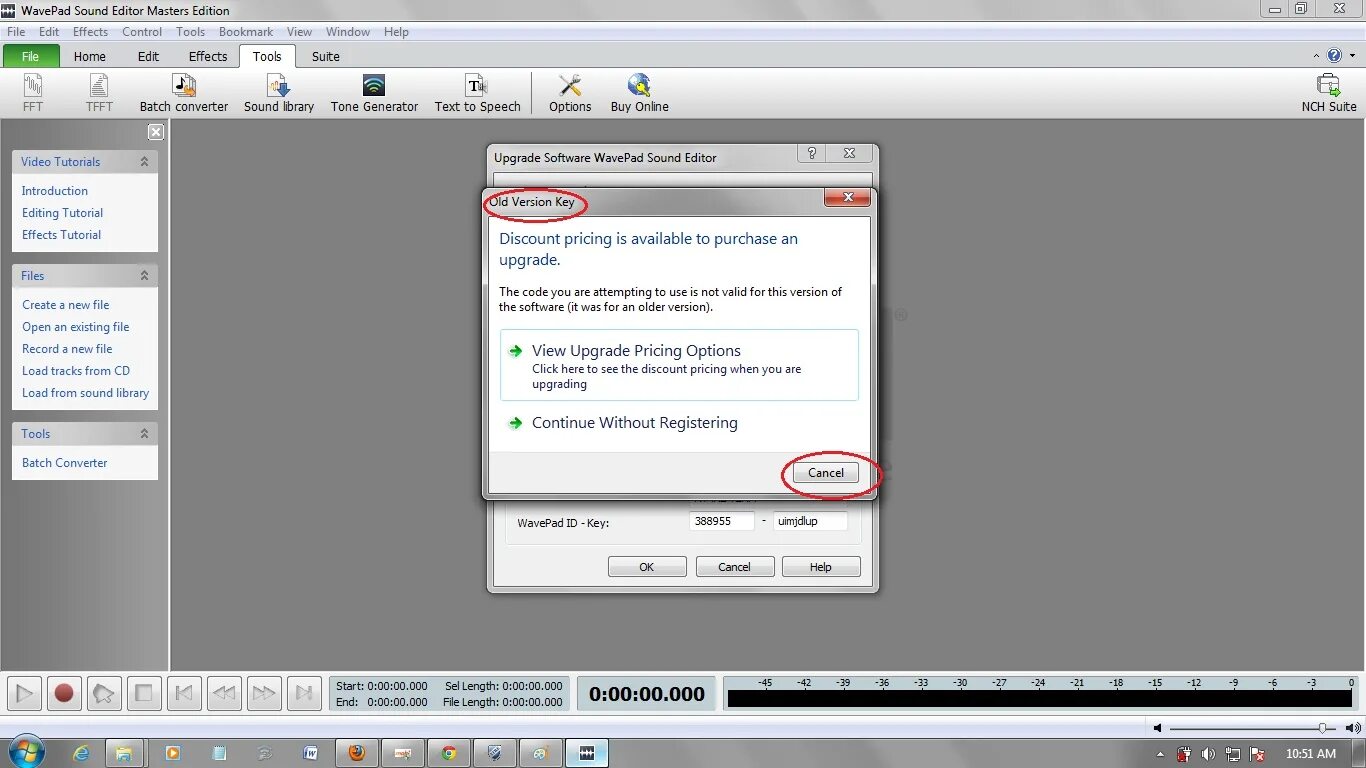
Task: Click the WavePad ID field with 388955
Action: click(x=722, y=521)
